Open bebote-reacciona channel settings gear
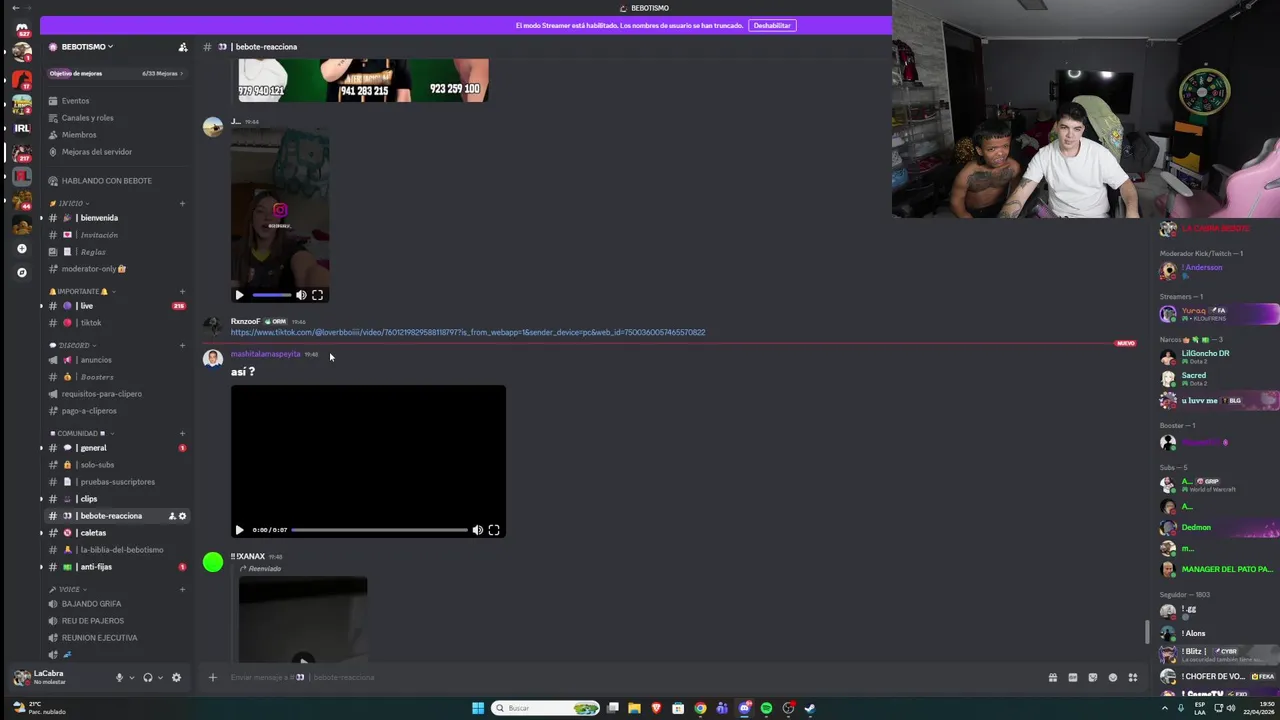 182,516
